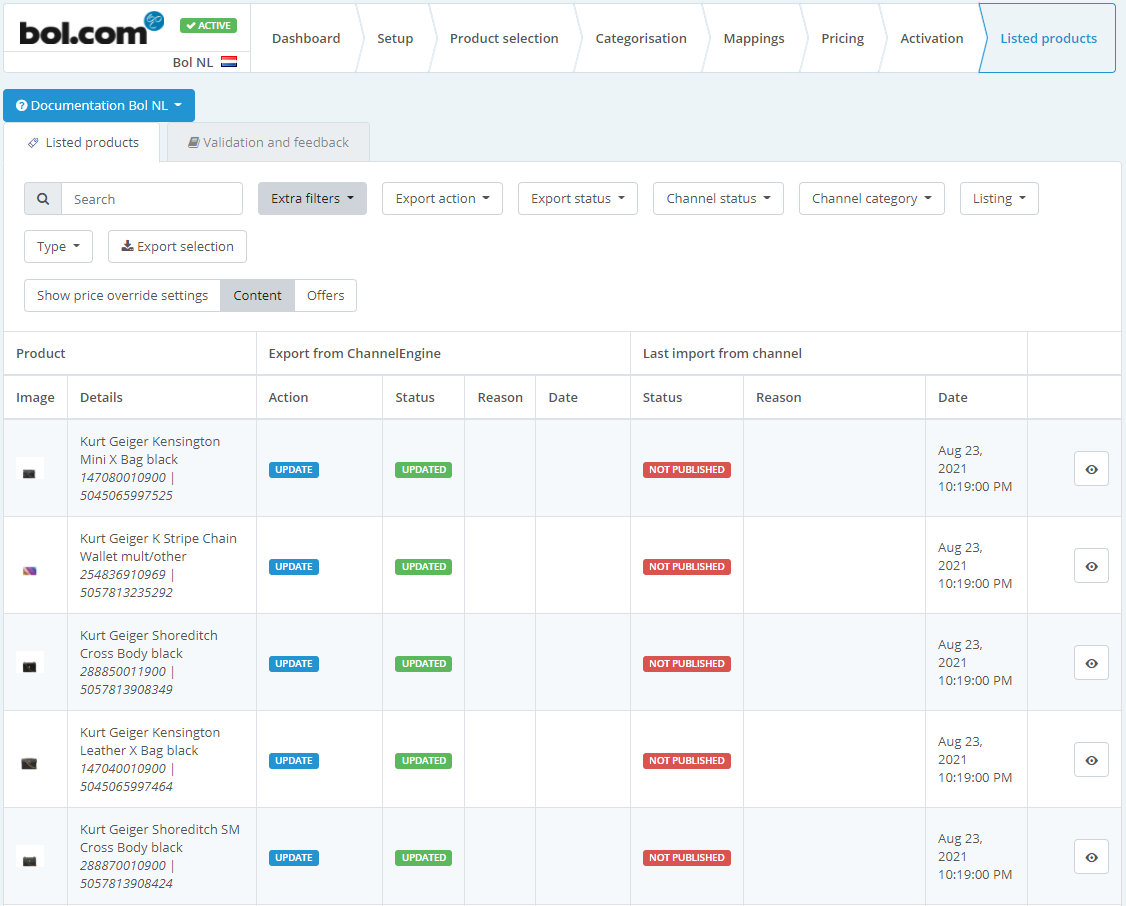1126x906 pixels.
Task: Click eye icon for Shoreditch Cross Body black
Action: 1091,663
